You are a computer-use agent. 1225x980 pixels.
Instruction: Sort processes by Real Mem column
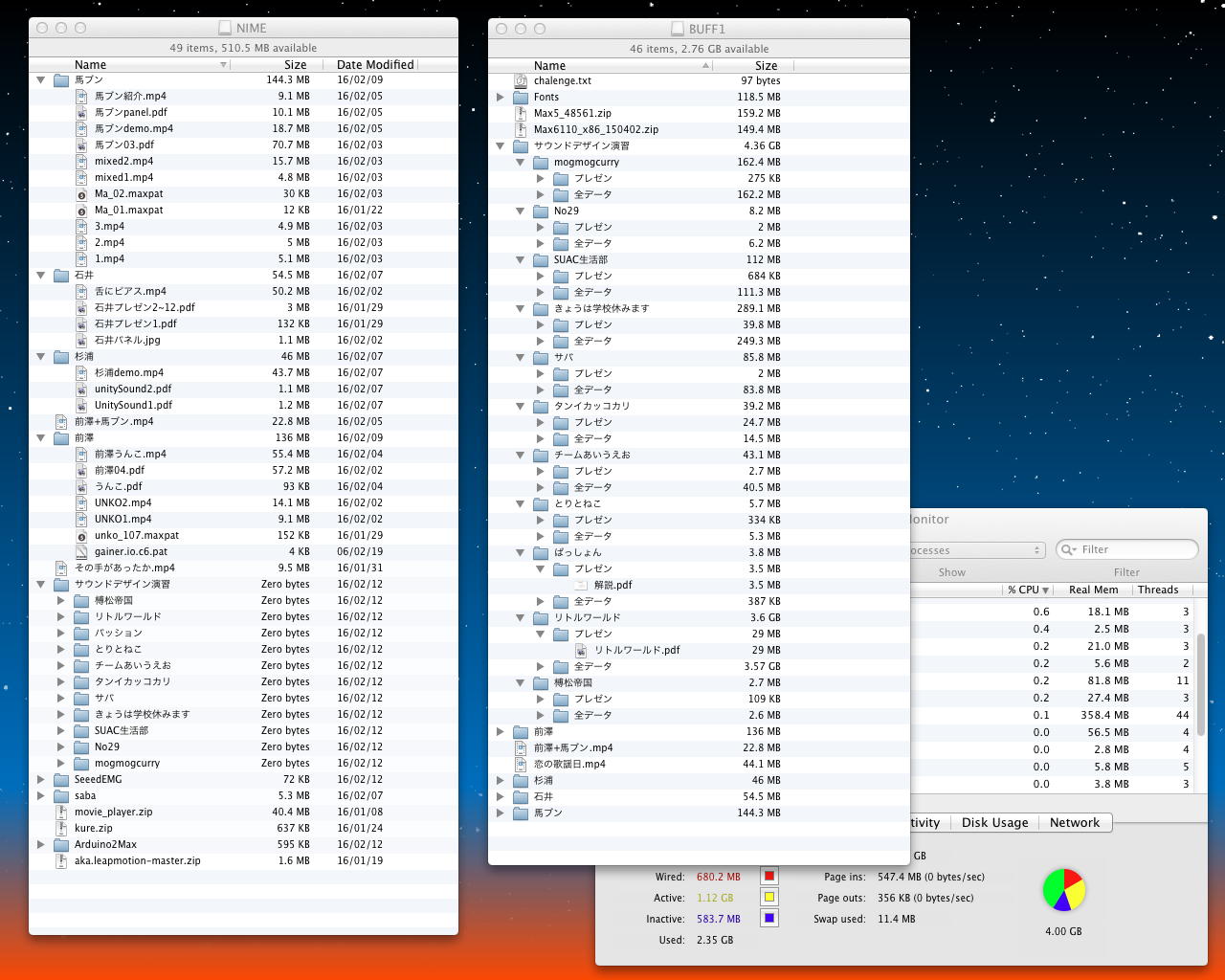point(1094,590)
